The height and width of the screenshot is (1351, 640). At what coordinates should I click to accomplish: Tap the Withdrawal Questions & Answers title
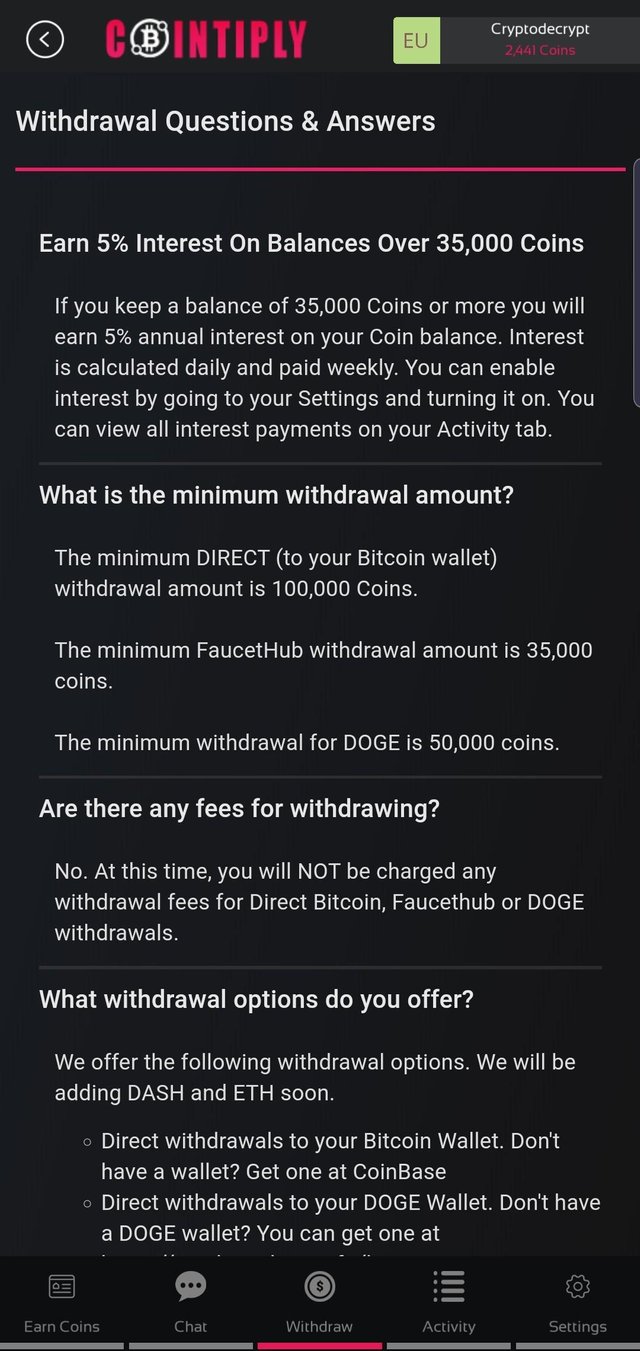(x=226, y=122)
